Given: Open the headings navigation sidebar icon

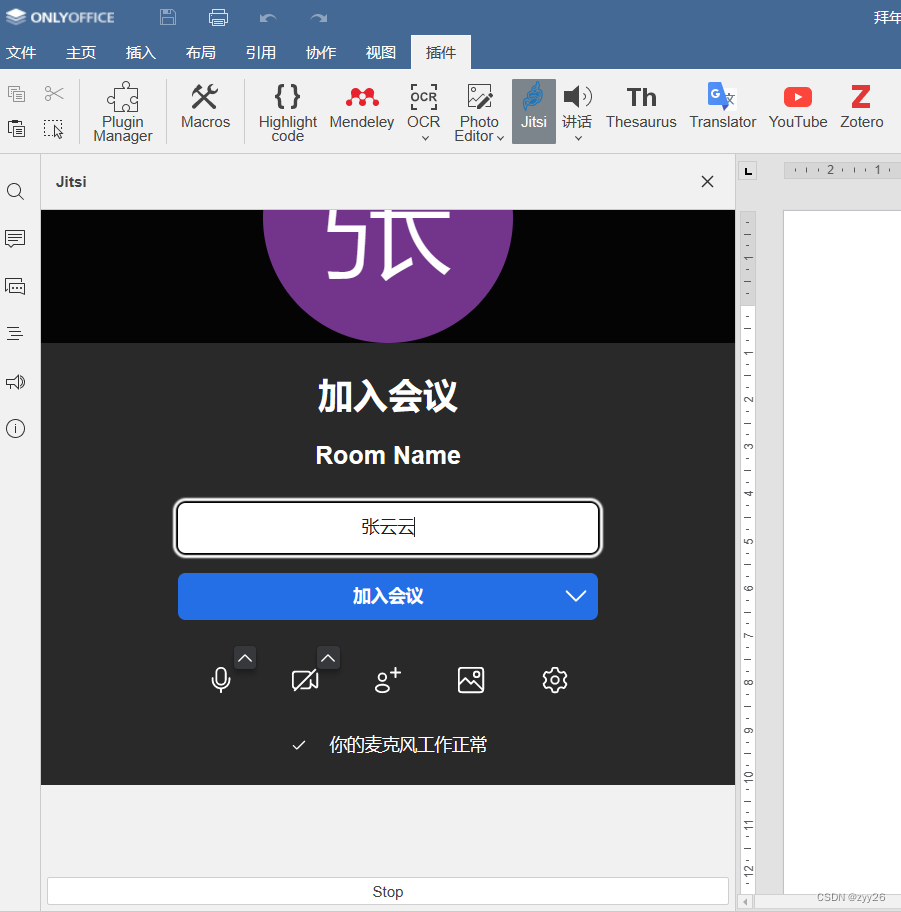Looking at the screenshot, I should (16, 333).
